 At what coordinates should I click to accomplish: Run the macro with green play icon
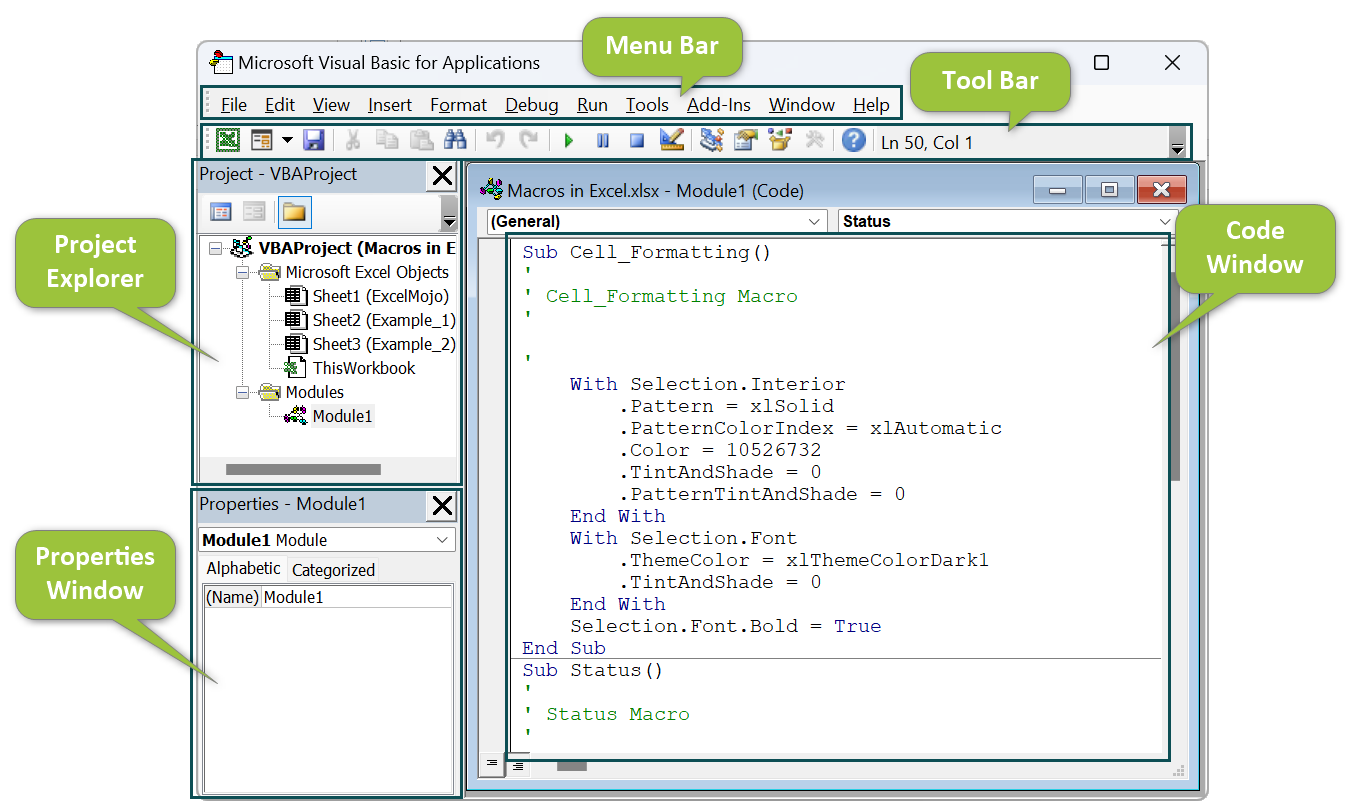click(x=569, y=141)
